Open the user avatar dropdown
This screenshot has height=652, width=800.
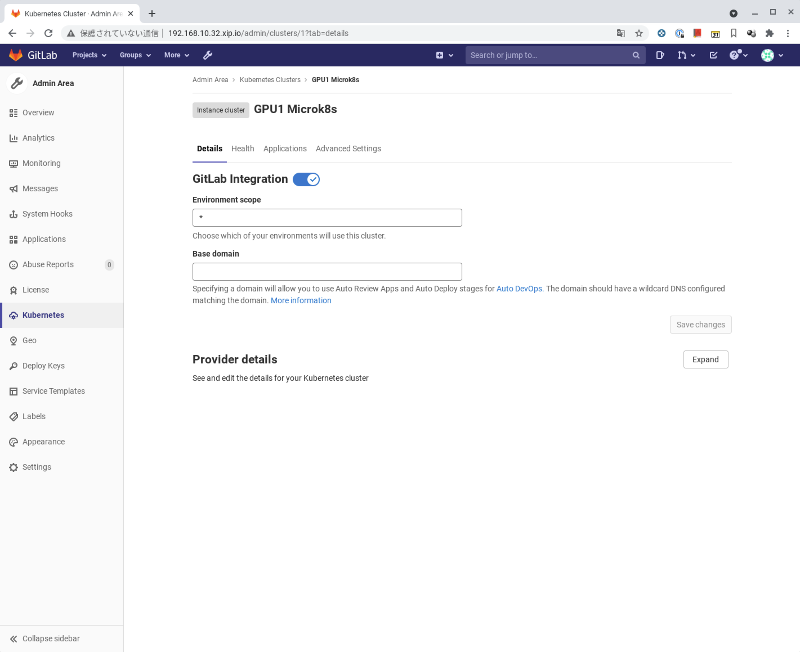click(x=770, y=55)
